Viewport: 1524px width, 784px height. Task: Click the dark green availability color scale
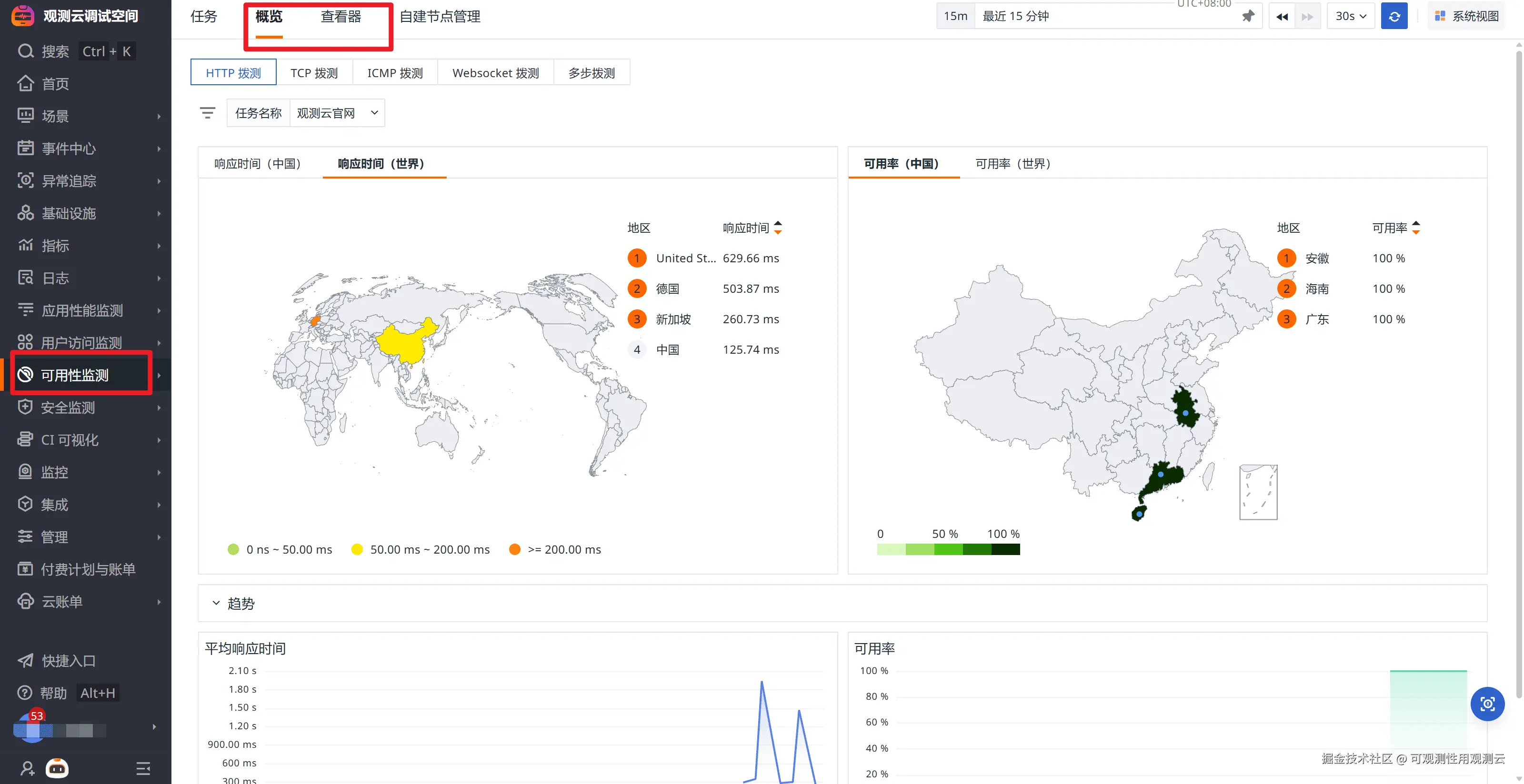point(1005,550)
